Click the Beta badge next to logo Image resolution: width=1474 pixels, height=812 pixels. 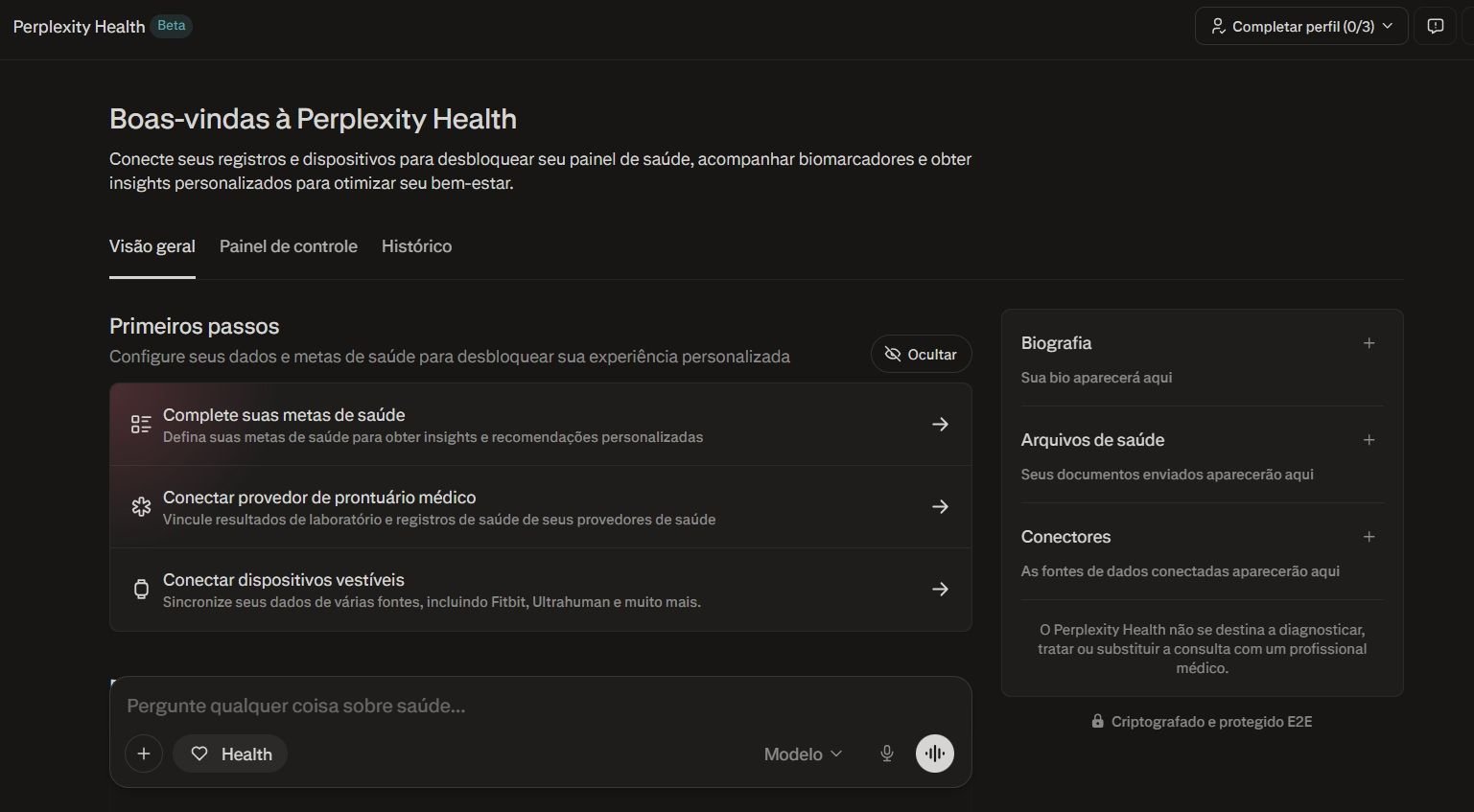[x=172, y=26]
